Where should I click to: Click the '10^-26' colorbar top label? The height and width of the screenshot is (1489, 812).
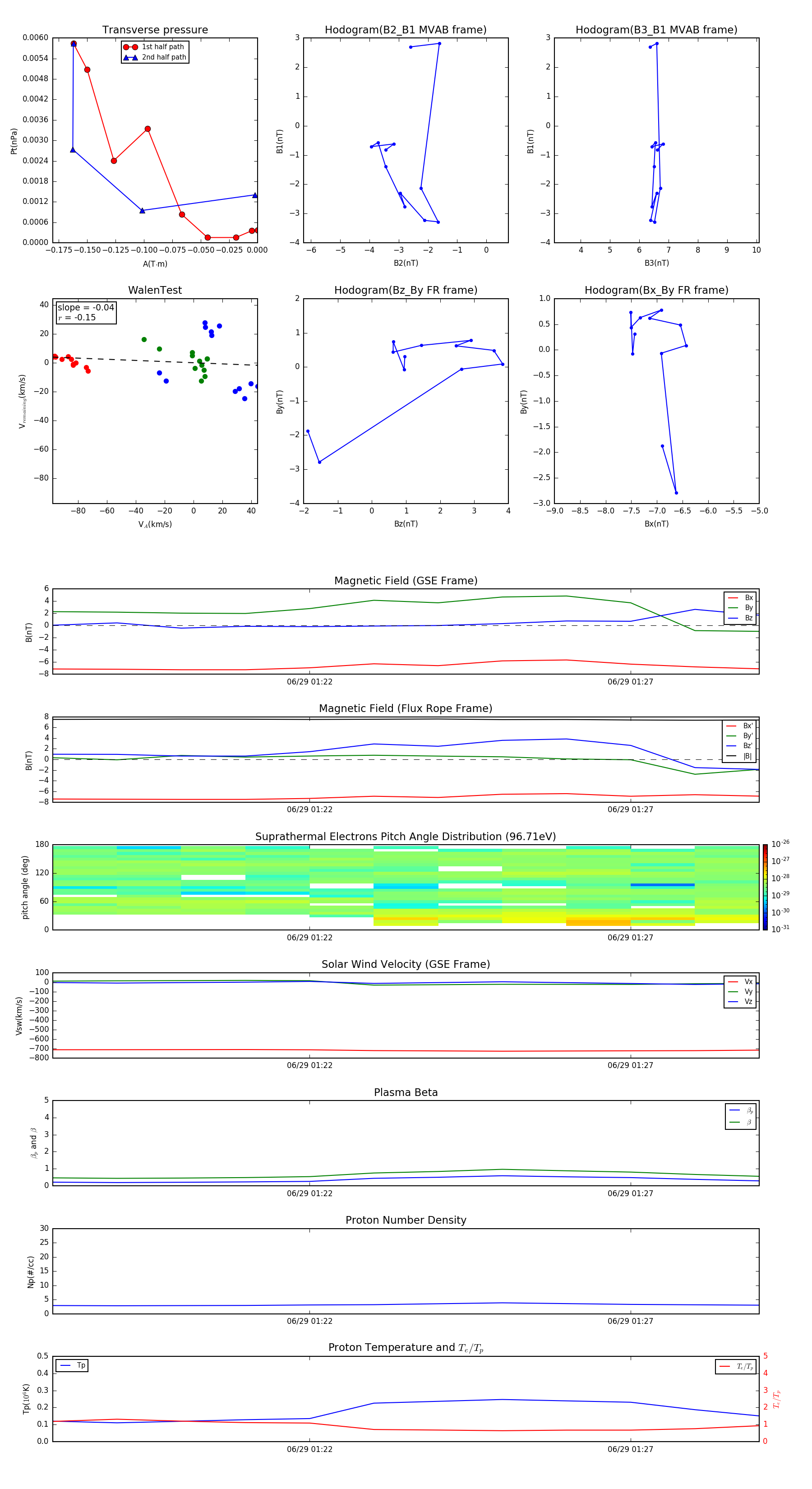tap(780, 844)
